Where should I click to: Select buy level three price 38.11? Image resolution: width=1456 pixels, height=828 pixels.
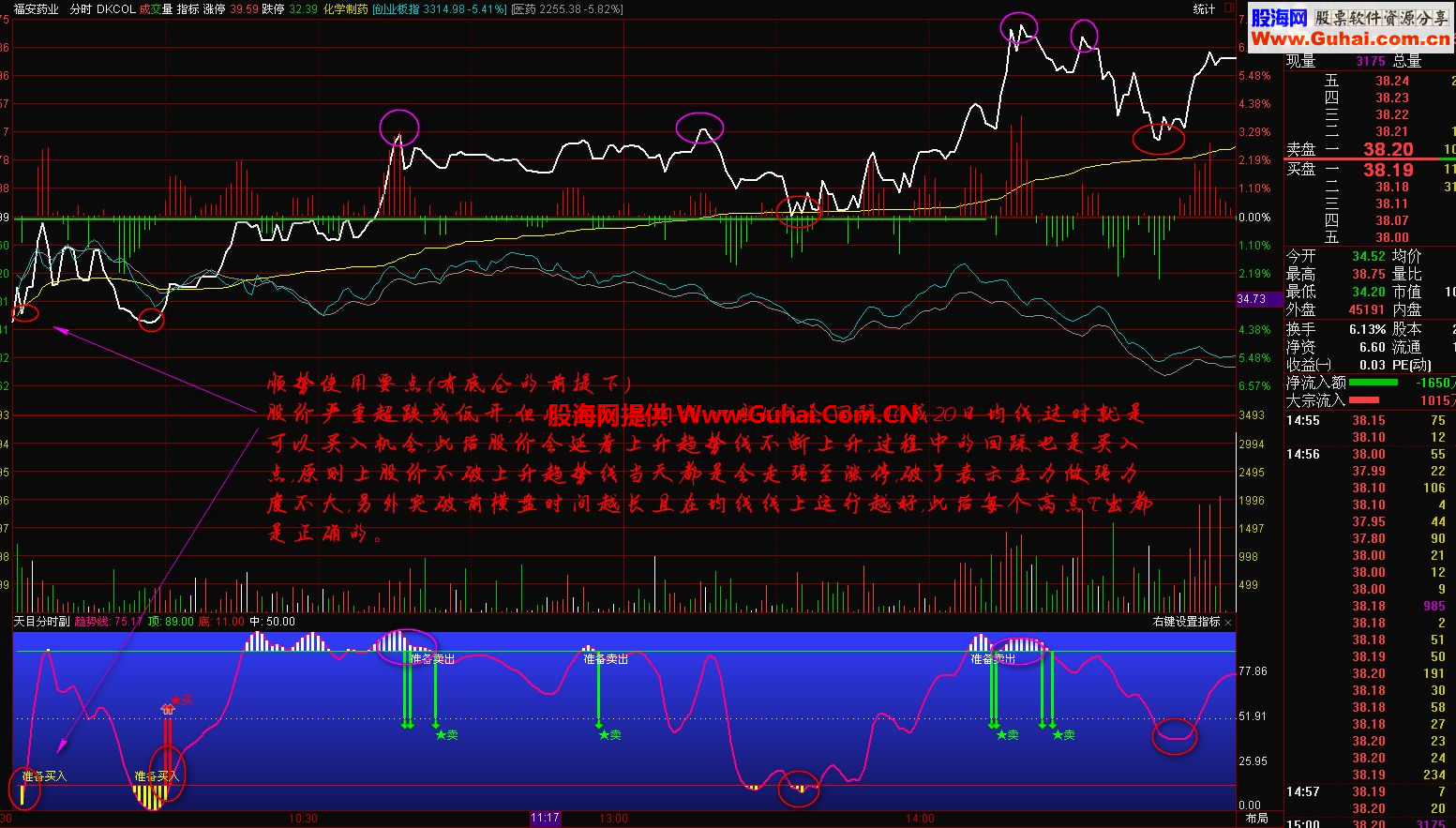point(1392,204)
